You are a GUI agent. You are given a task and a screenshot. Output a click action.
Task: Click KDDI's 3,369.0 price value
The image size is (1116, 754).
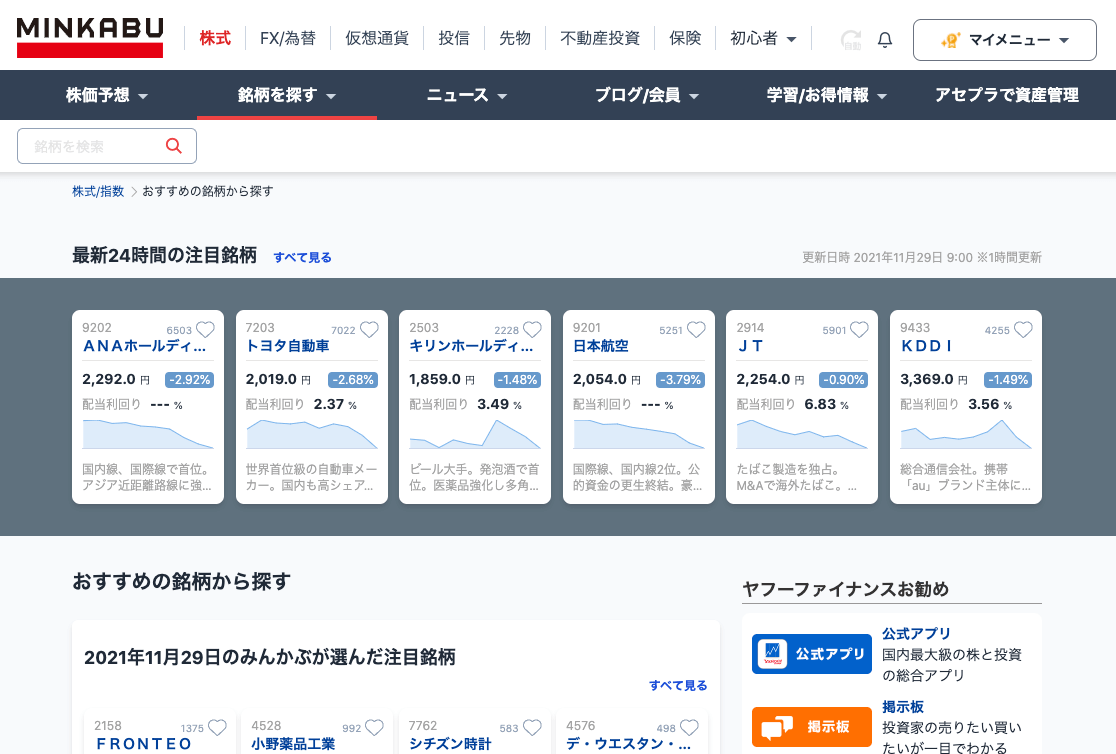tap(927, 379)
